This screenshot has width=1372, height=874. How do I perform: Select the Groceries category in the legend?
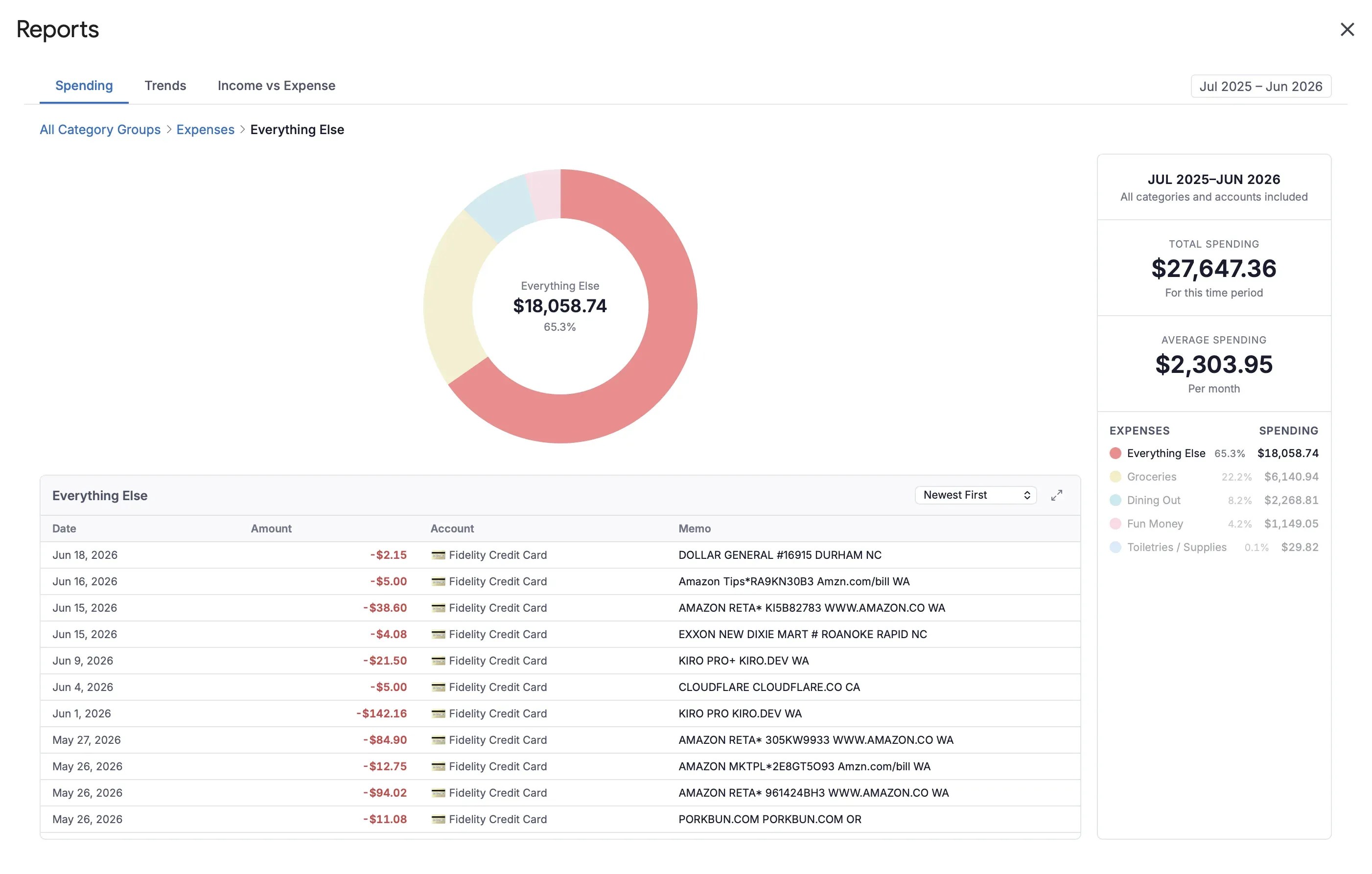click(1213, 476)
